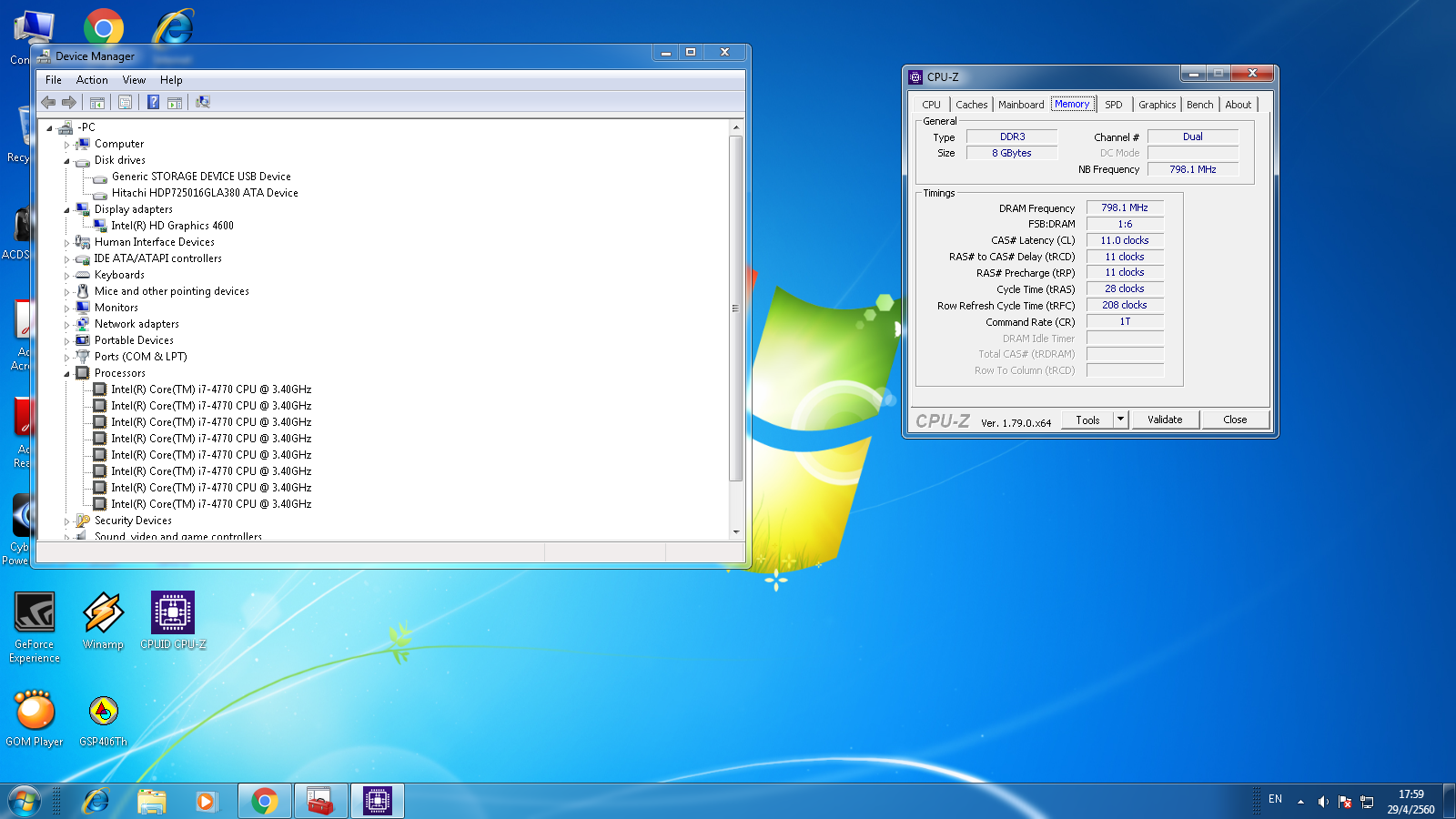This screenshot has width=1456, height=819.
Task: Click the Validate button in CPU-Z
Action: pyautogui.click(x=1165, y=420)
